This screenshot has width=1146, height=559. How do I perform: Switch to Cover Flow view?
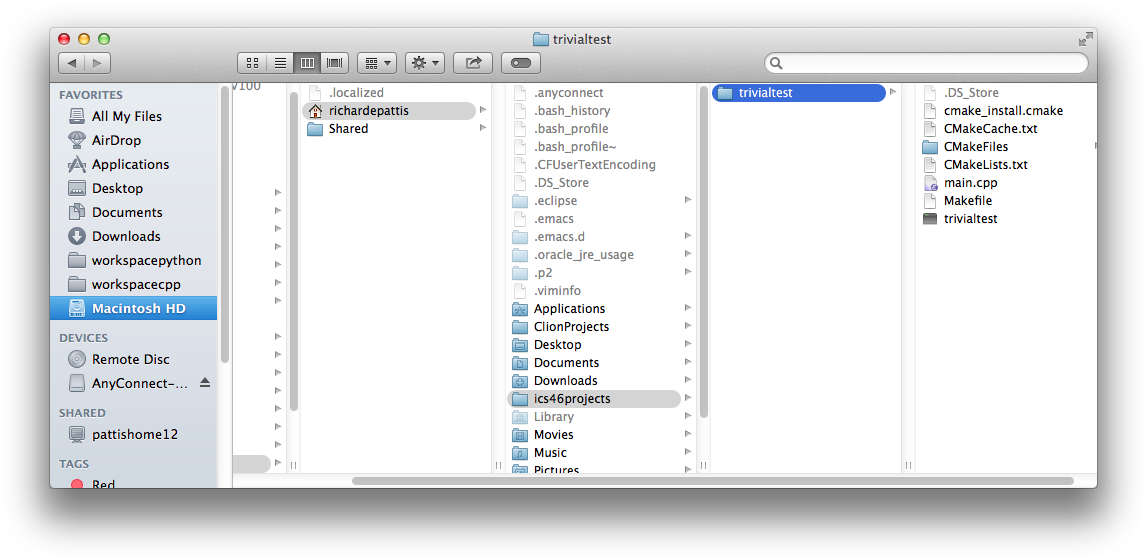335,63
